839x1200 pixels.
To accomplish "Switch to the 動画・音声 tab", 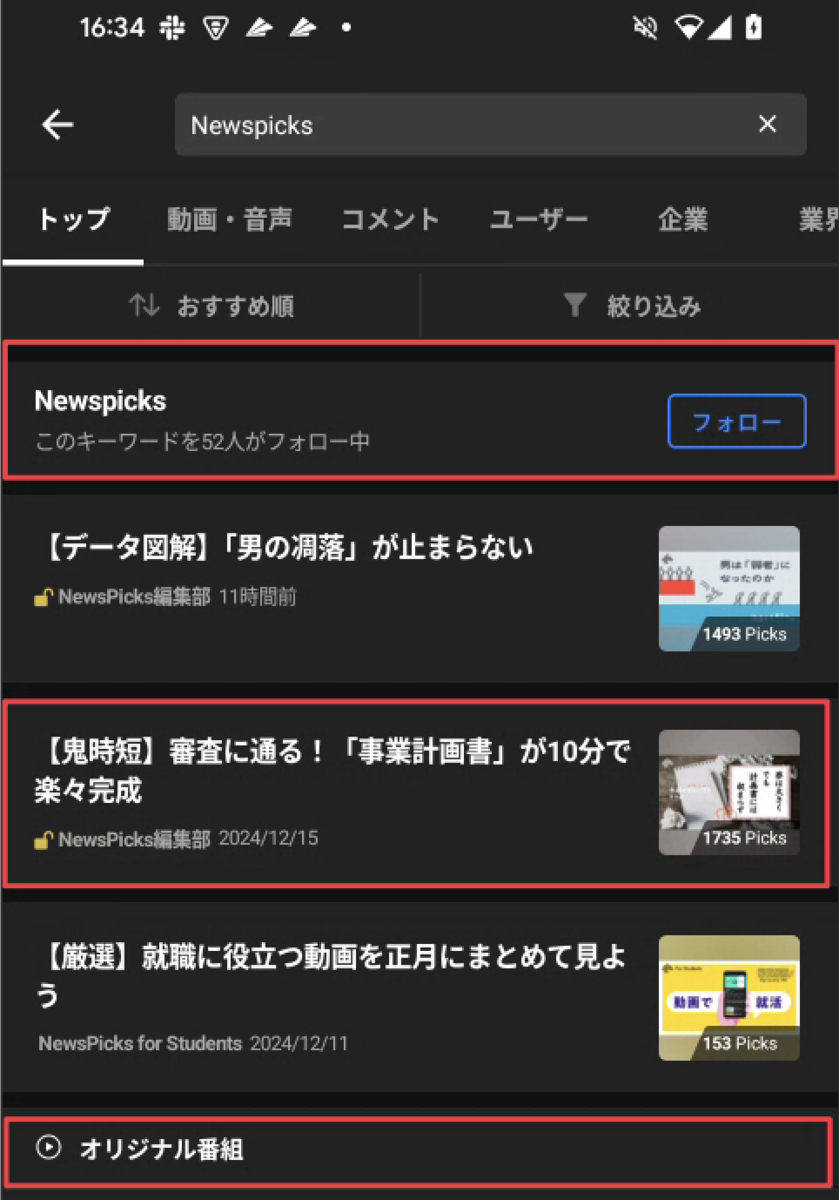I will (x=230, y=220).
